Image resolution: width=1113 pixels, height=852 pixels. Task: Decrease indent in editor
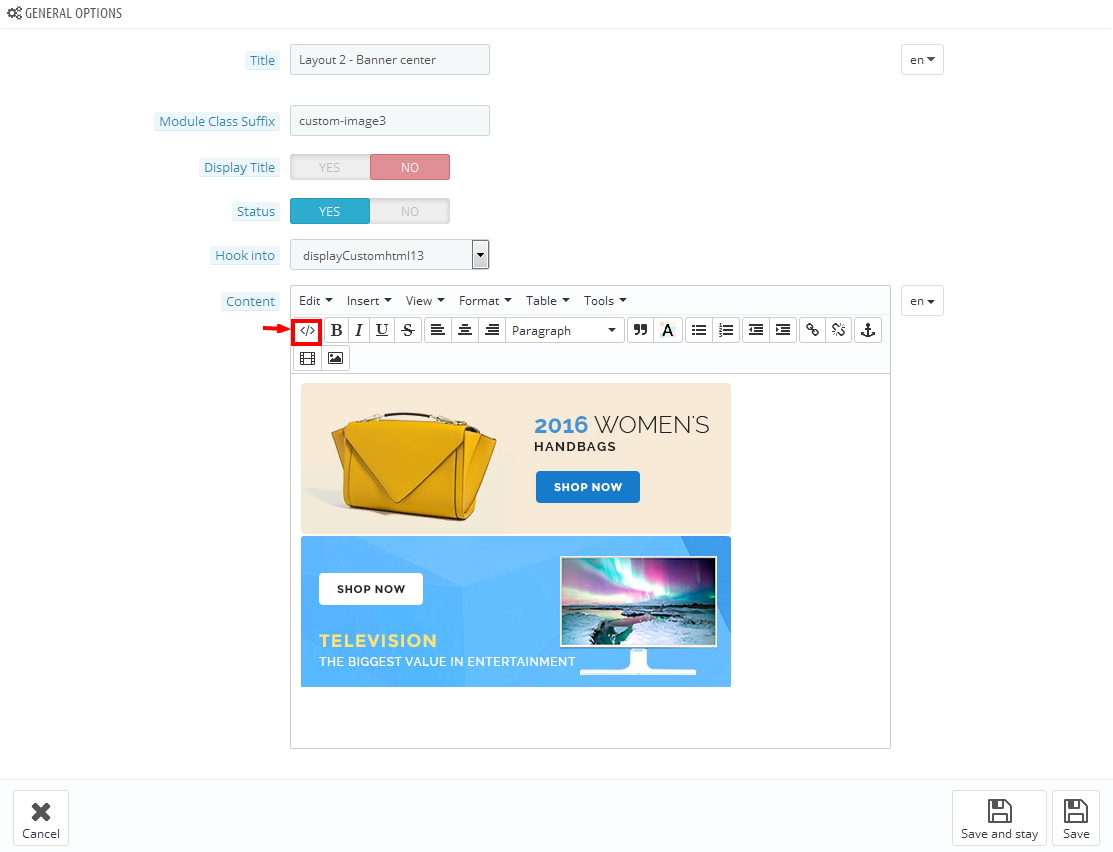pos(756,330)
